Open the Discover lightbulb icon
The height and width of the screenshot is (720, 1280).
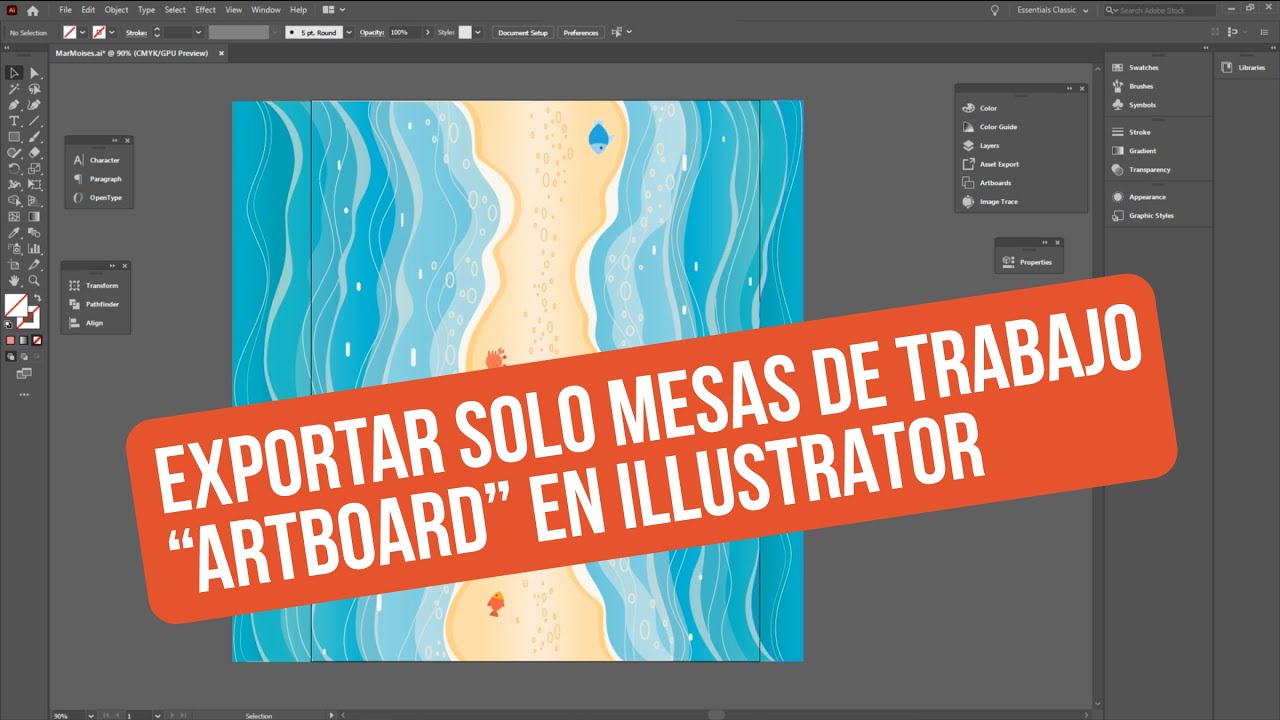[994, 10]
